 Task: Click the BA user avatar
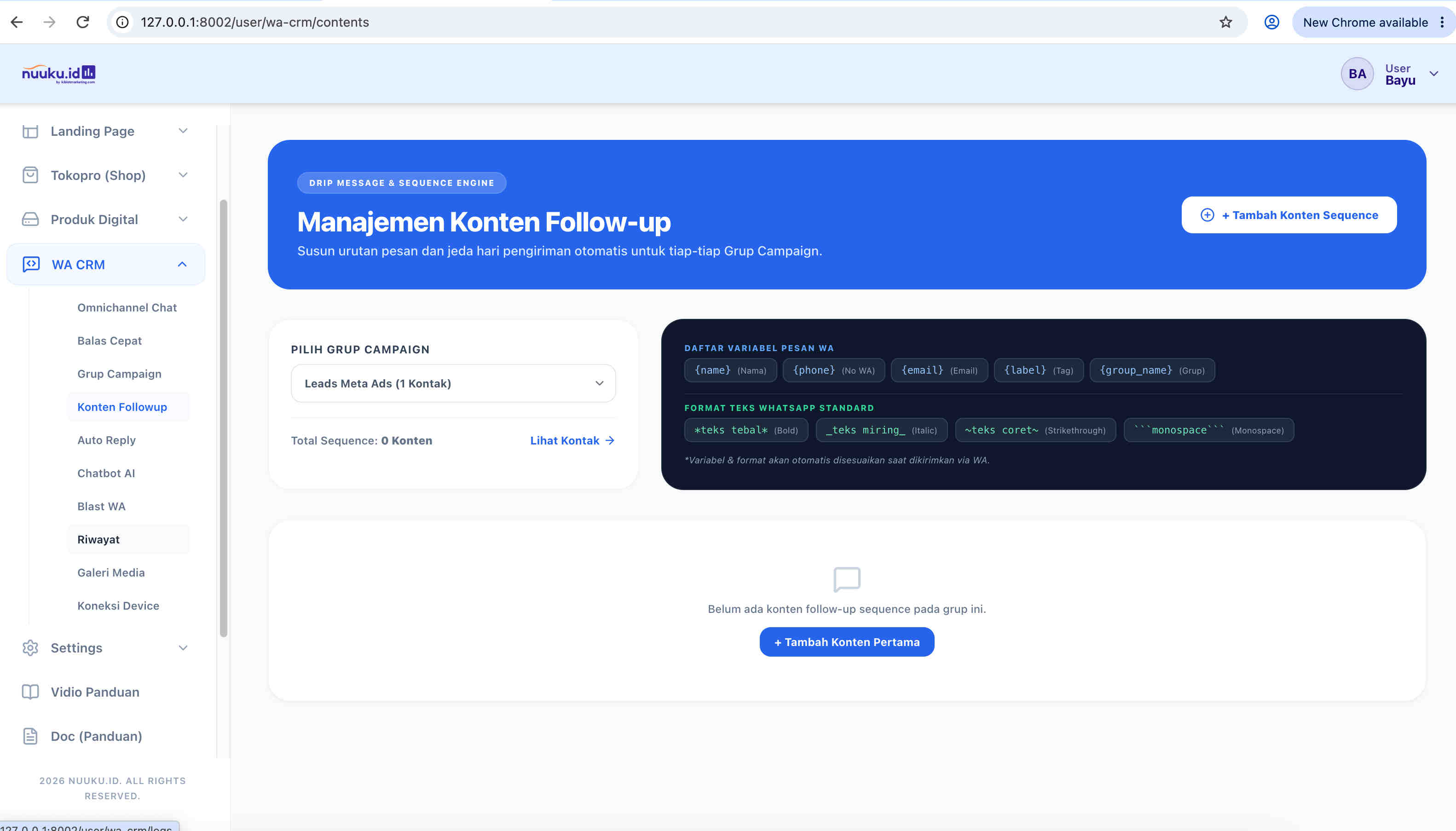[1357, 74]
